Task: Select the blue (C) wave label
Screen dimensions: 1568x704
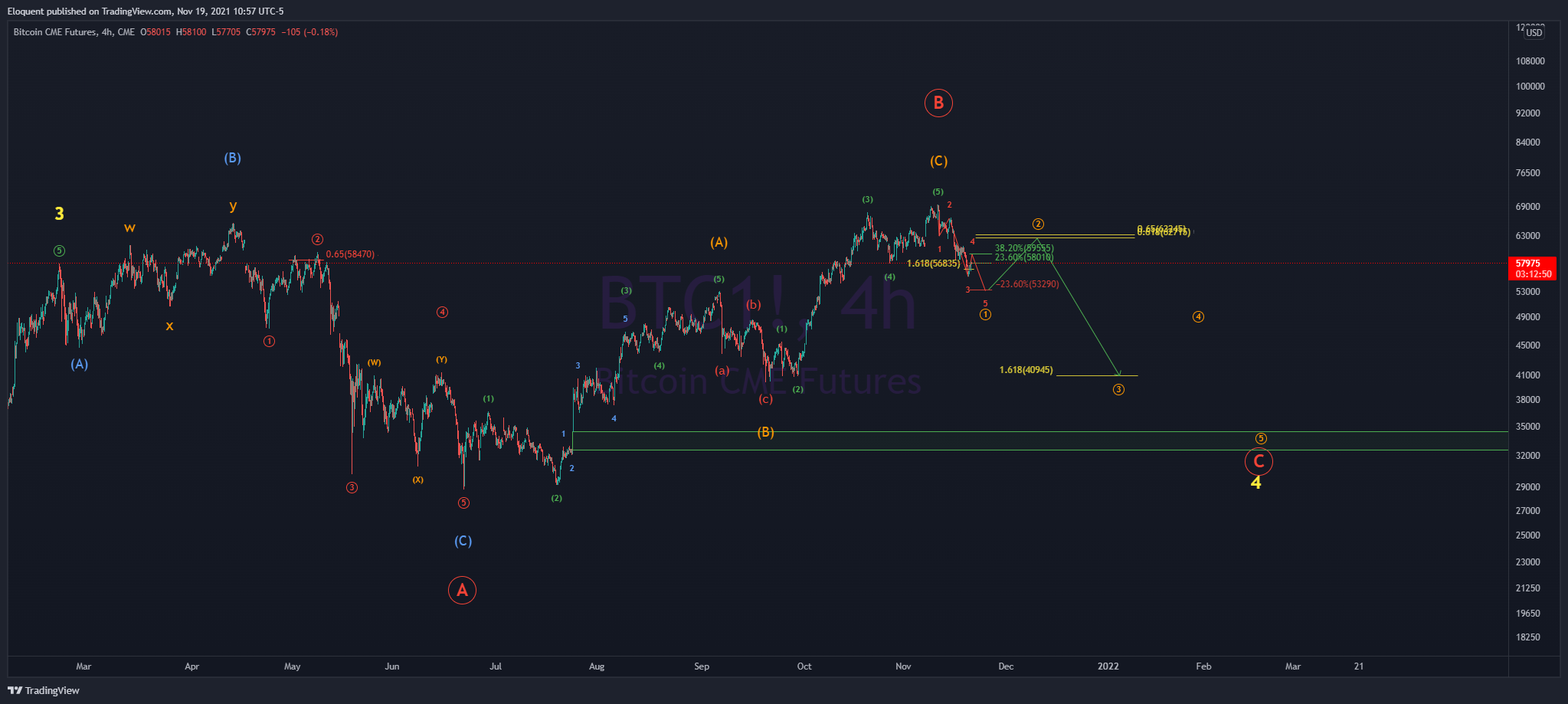Action: click(x=463, y=541)
